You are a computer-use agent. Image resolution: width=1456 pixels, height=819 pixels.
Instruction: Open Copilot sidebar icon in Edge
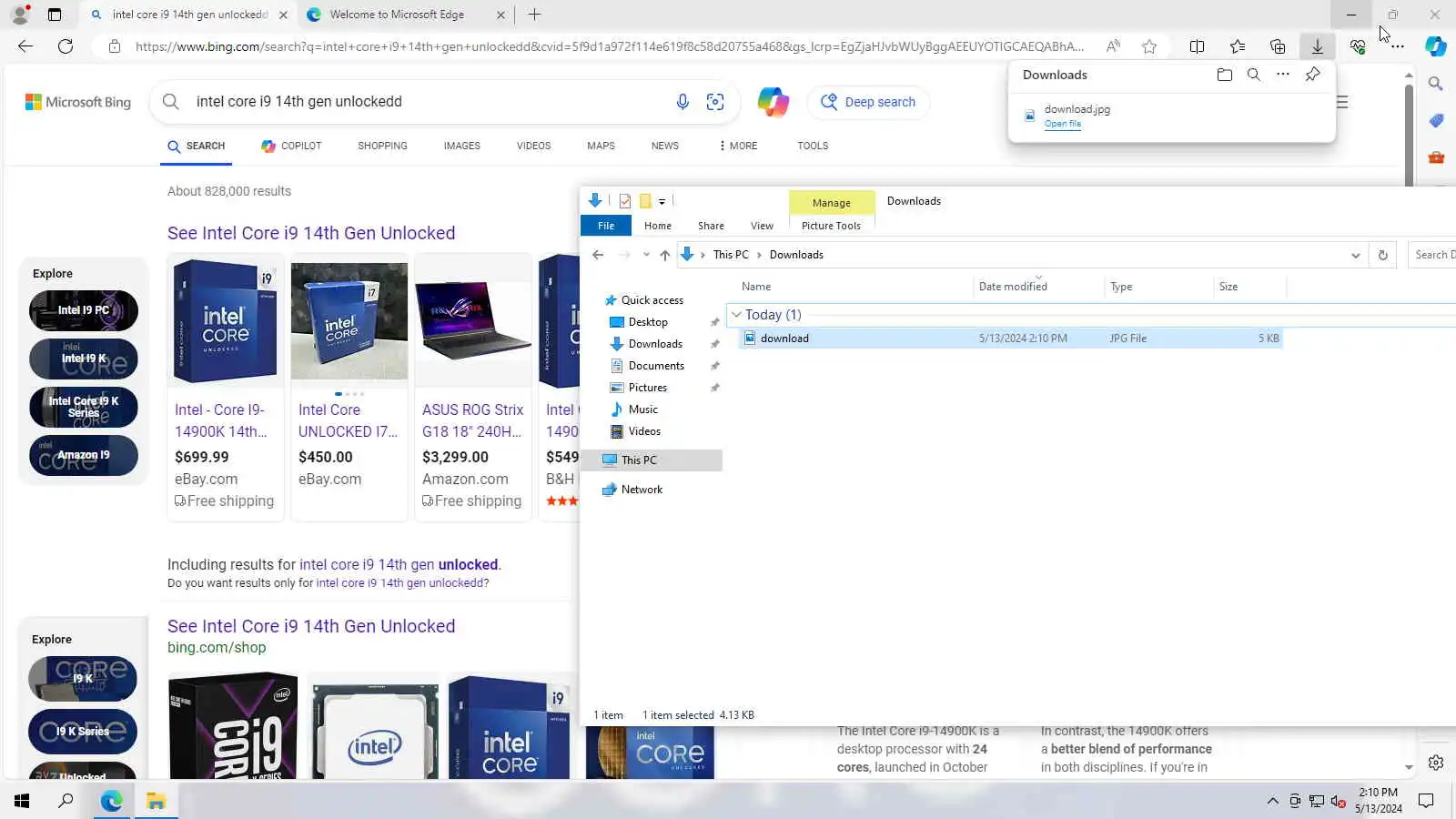pyautogui.click(x=1436, y=46)
